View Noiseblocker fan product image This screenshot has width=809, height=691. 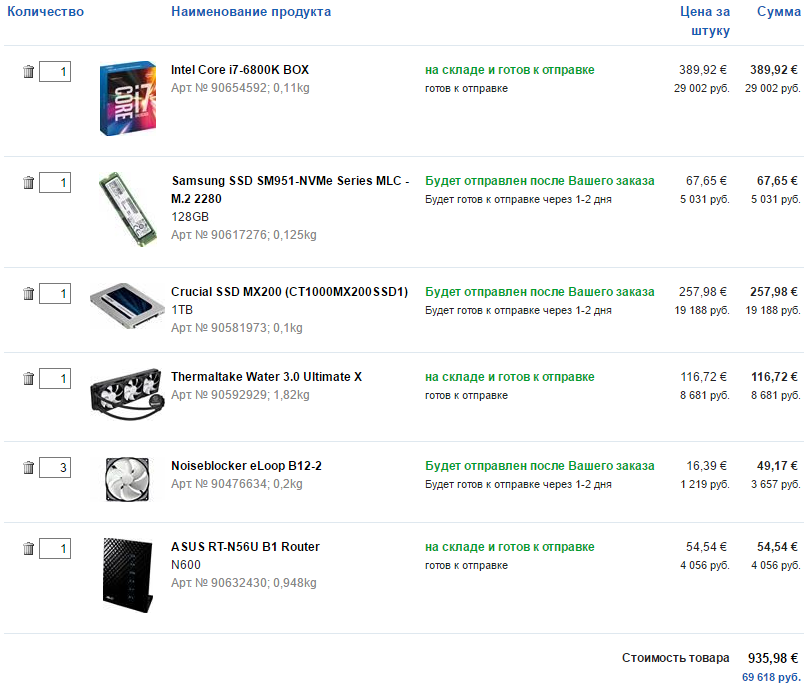click(x=127, y=479)
